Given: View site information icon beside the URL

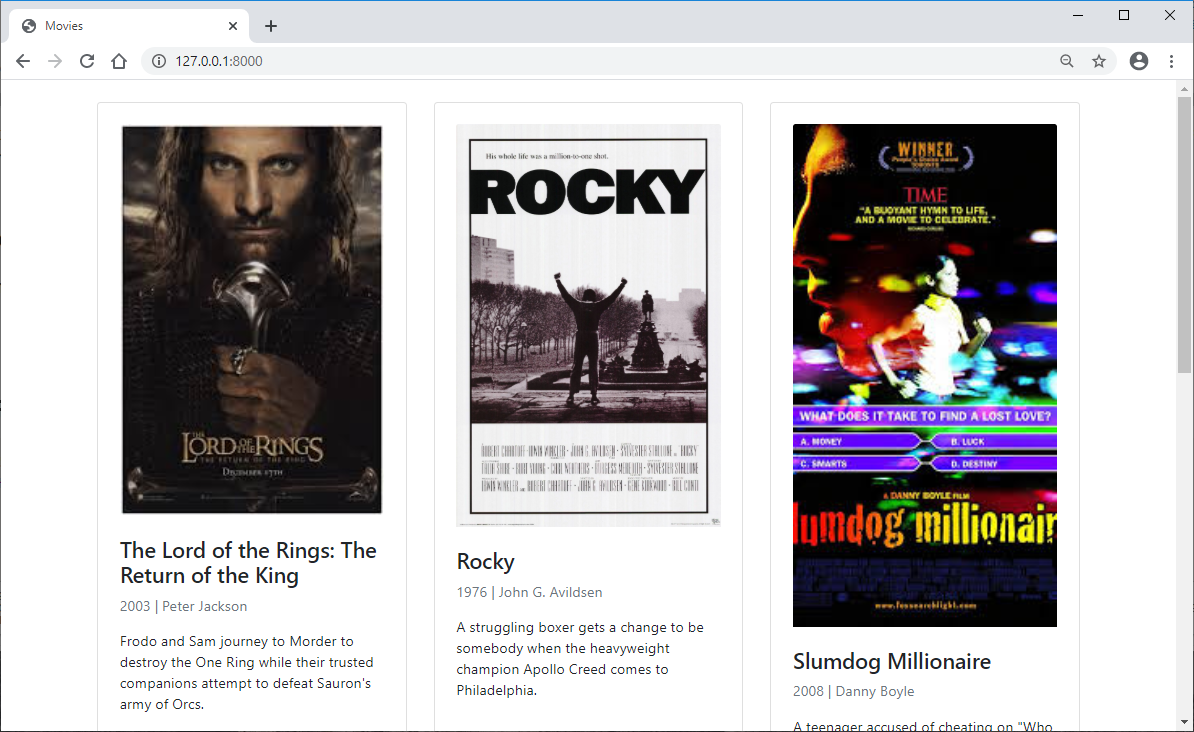Looking at the screenshot, I should pos(158,61).
